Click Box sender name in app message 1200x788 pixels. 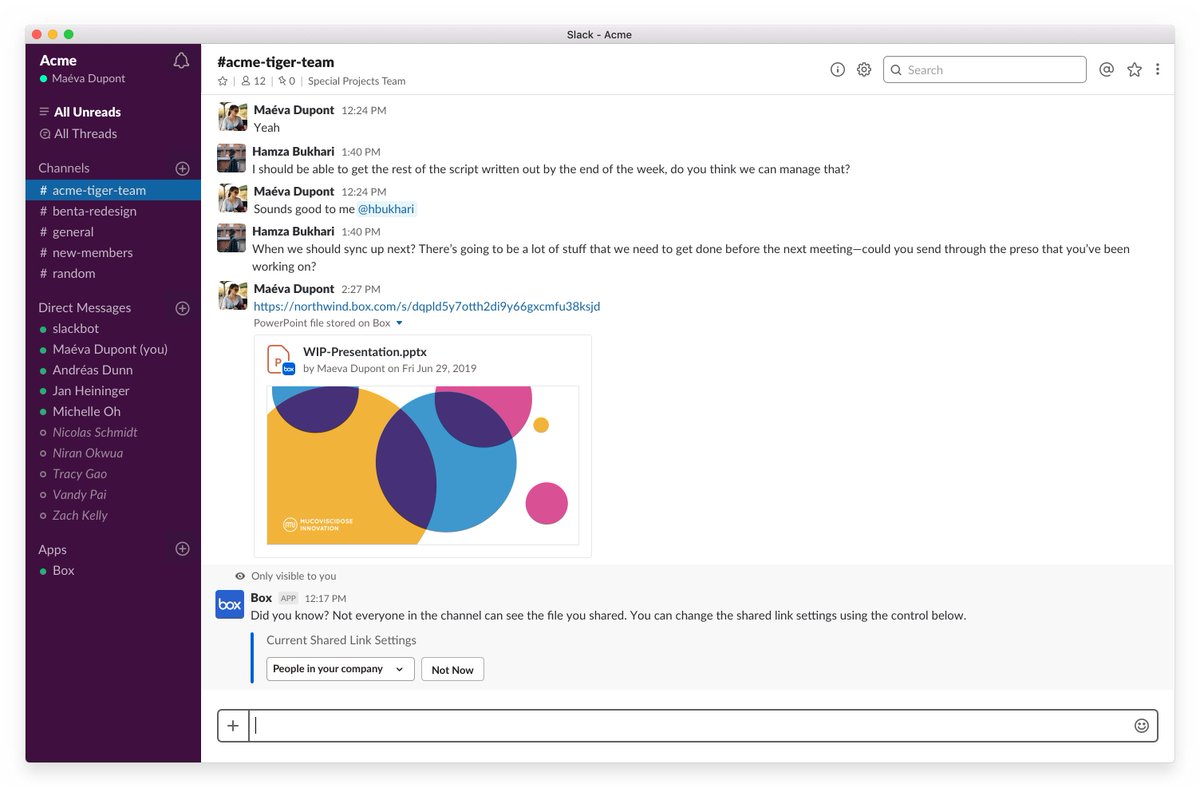tap(261, 598)
